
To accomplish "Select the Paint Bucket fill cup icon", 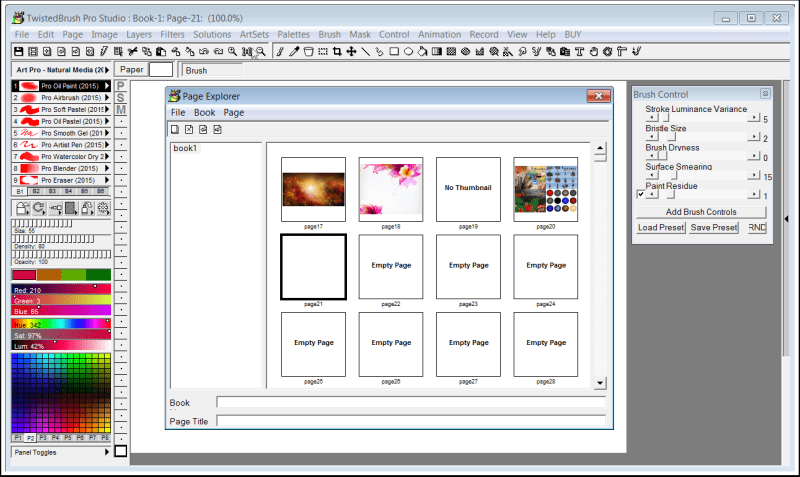I will point(308,52).
